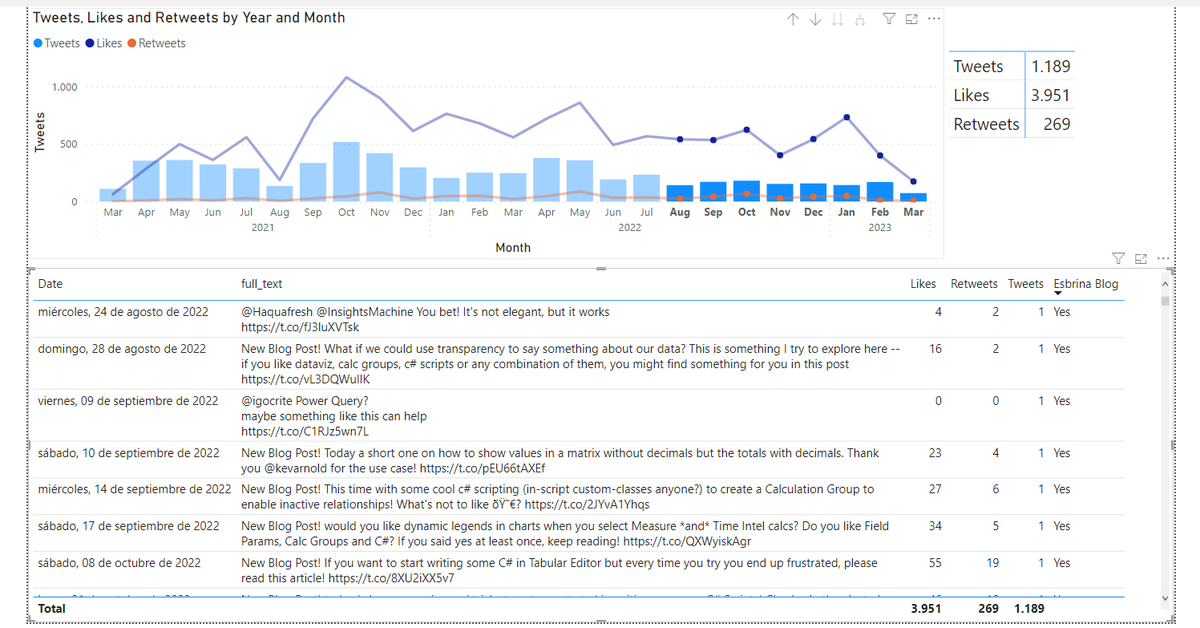Click row dated sábado, 08 de octubre de 2022

(x=578, y=570)
